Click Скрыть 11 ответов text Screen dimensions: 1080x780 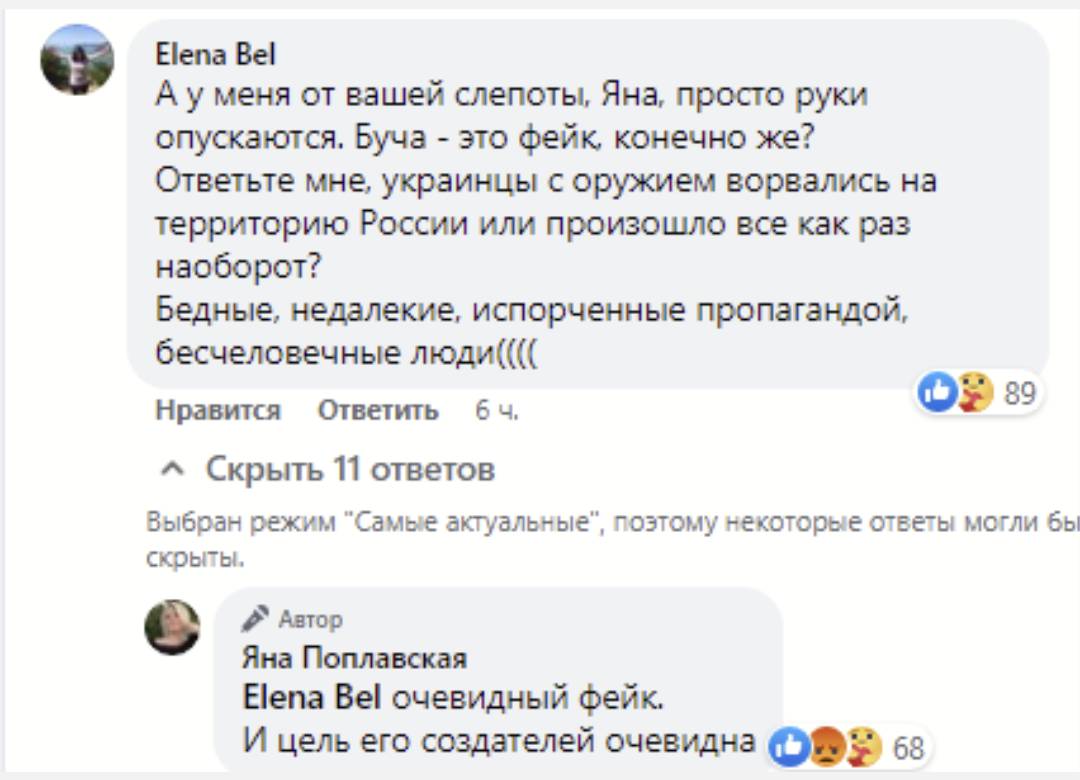coord(350,469)
